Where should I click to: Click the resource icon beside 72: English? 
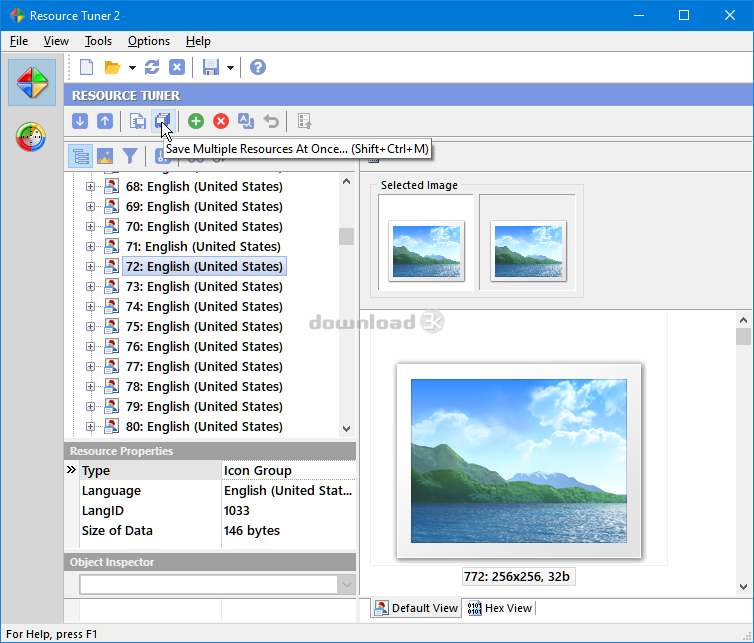coord(112,266)
